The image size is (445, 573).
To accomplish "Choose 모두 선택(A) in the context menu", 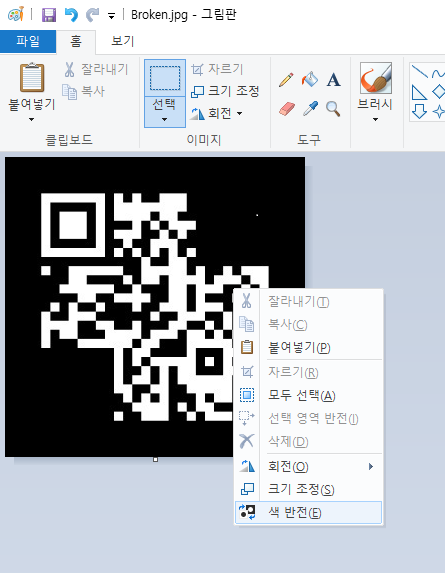I will pyautogui.click(x=309, y=395).
